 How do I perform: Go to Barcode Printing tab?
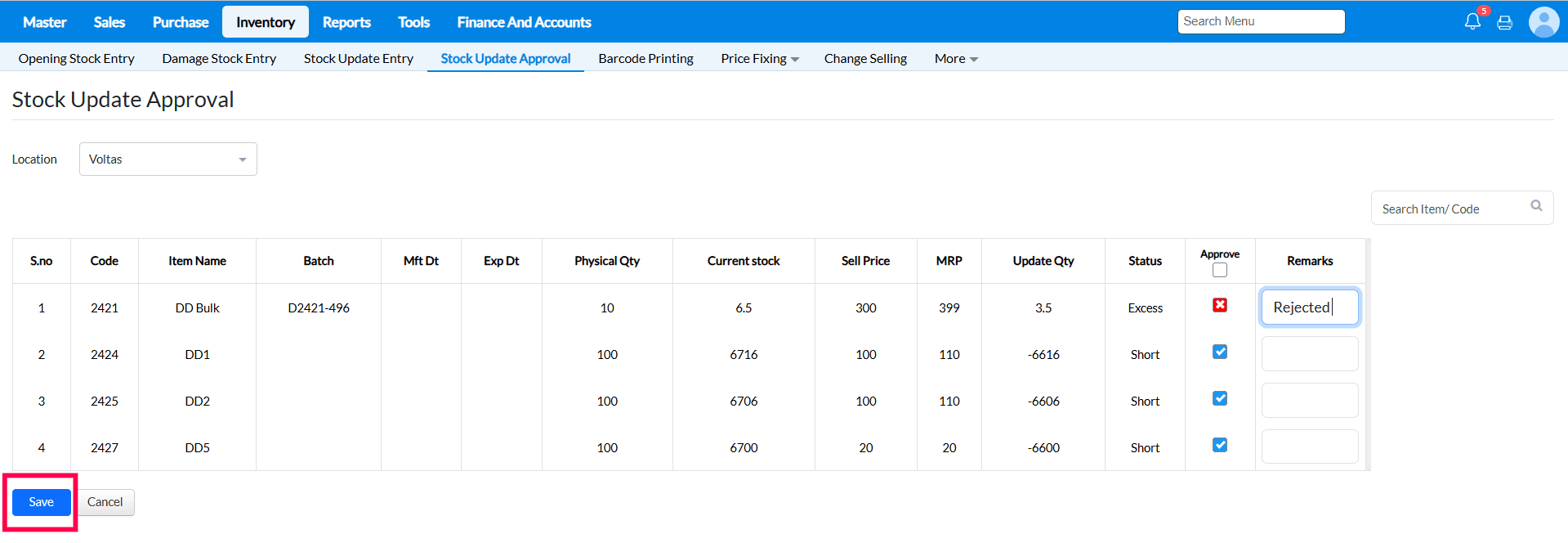(646, 59)
